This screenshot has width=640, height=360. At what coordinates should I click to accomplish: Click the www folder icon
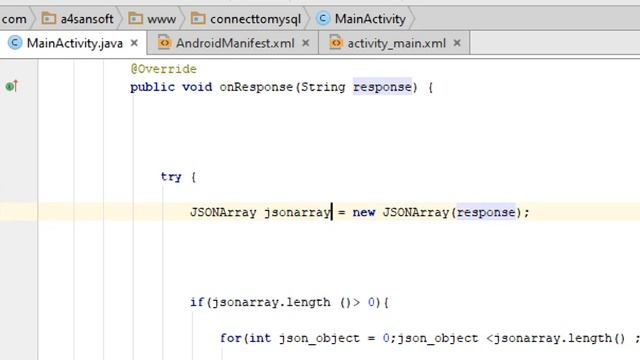pos(135,18)
